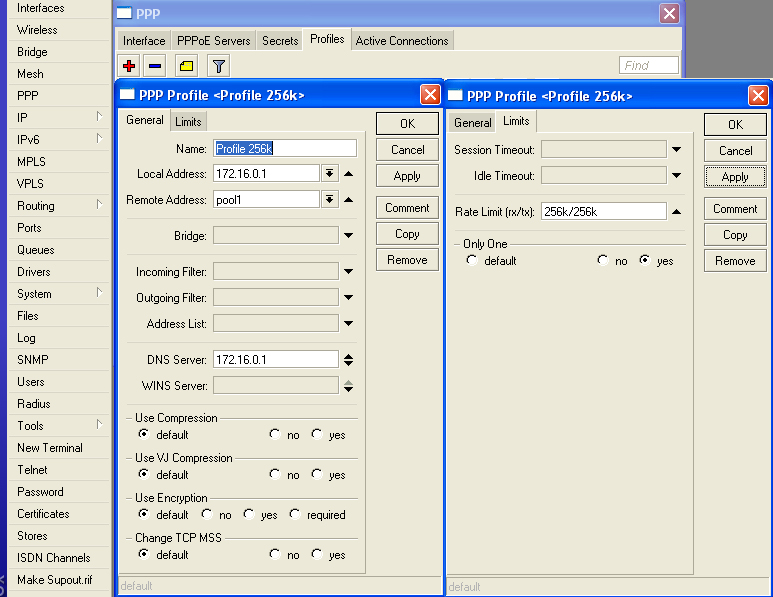Click Remove in the left profile dialog

[x=407, y=260]
